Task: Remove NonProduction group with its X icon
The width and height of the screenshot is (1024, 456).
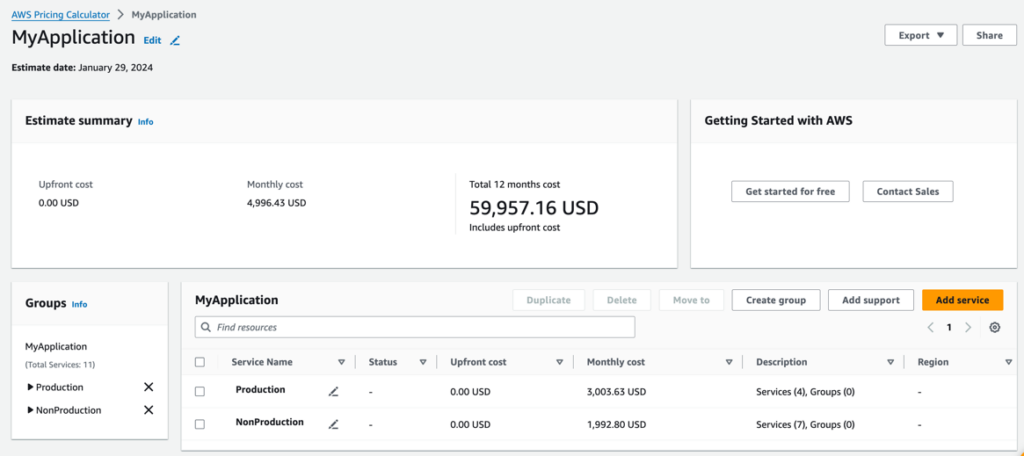Action: [148, 410]
